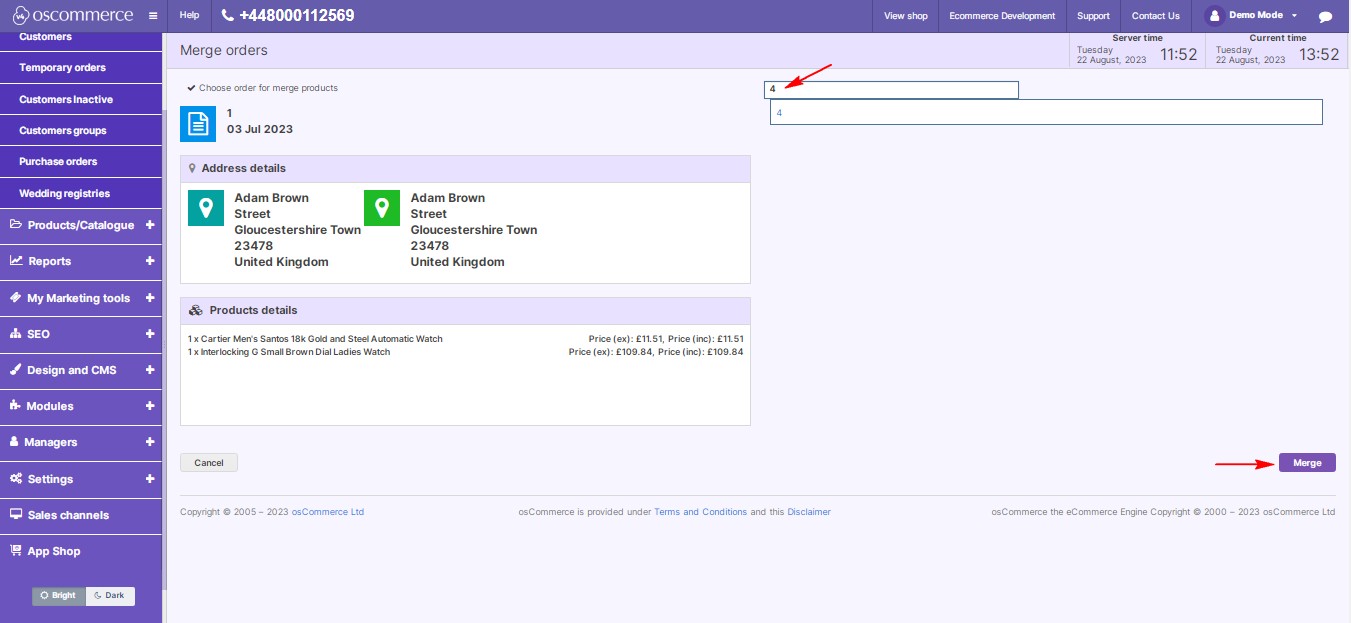Click the Managers person icon
1351x623 pixels.
(15, 442)
